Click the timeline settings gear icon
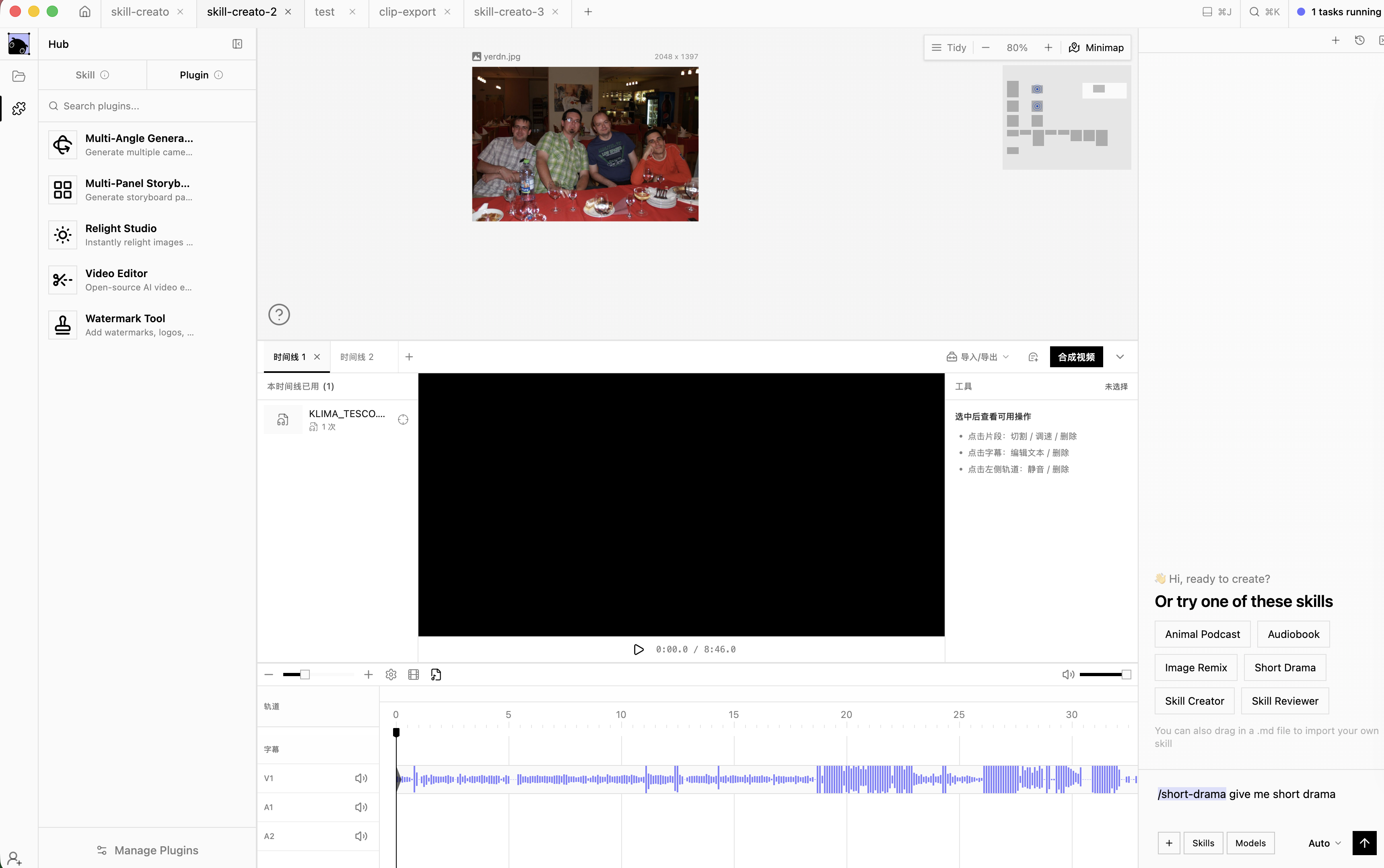 tap(391, 675)
